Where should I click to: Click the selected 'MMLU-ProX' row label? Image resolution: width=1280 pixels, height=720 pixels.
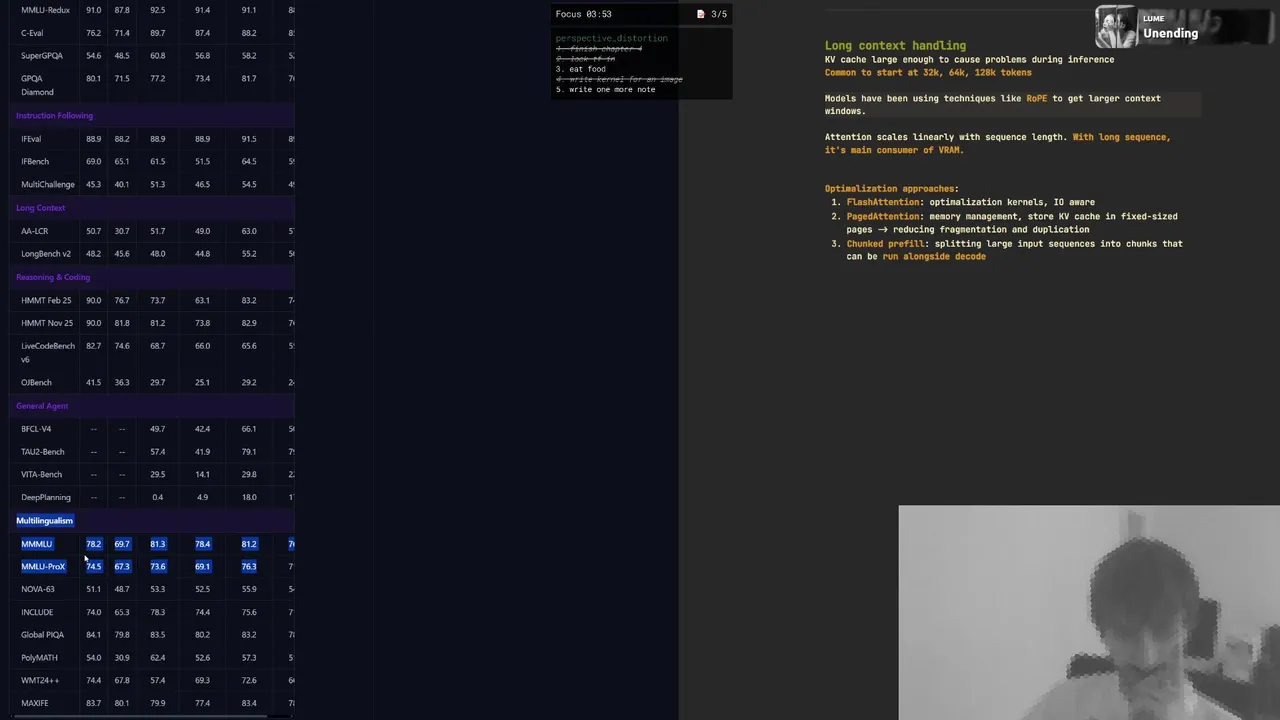click(x=43, y=566)
